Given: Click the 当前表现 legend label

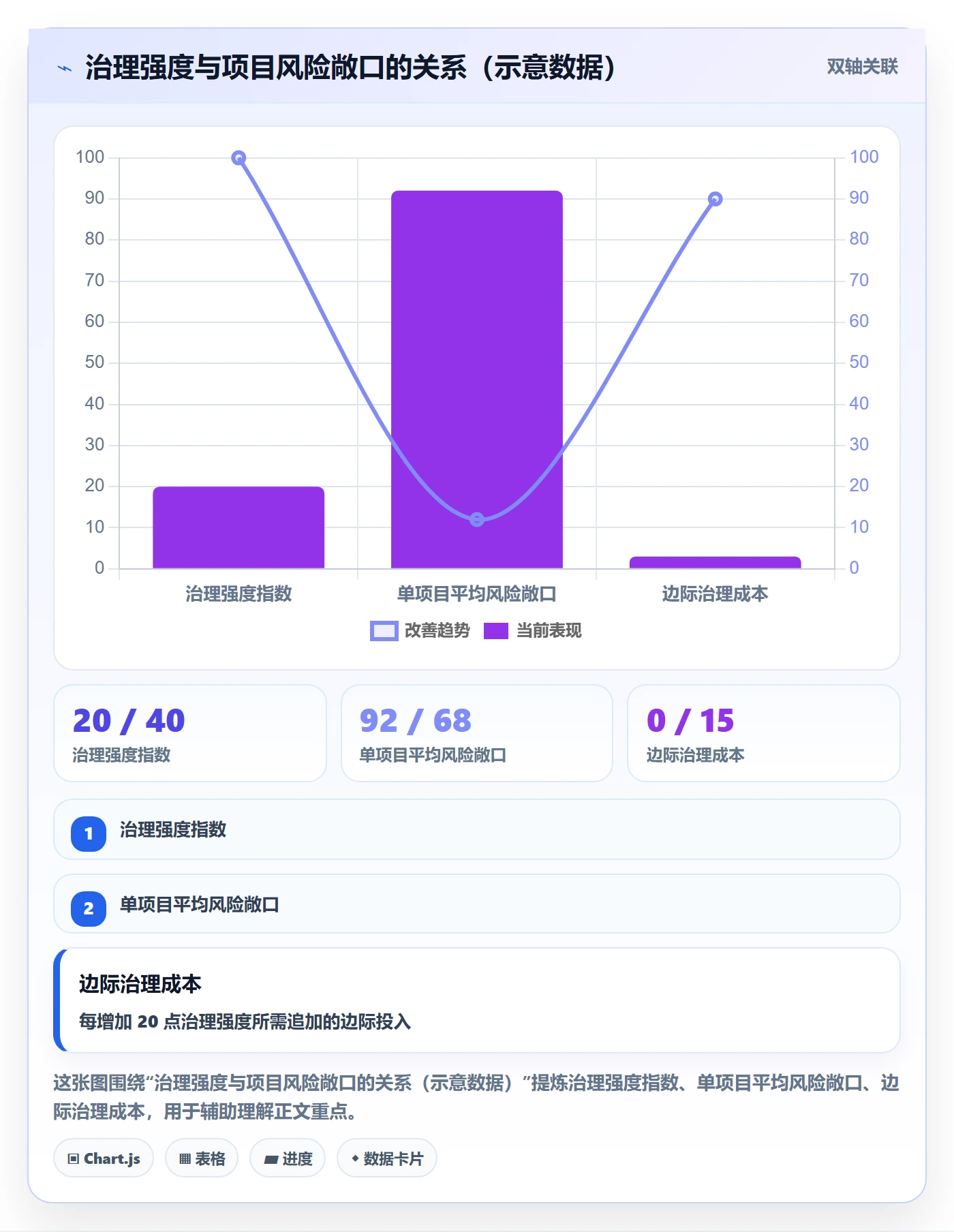Looking at the screenshot, I should coord(549,631).
